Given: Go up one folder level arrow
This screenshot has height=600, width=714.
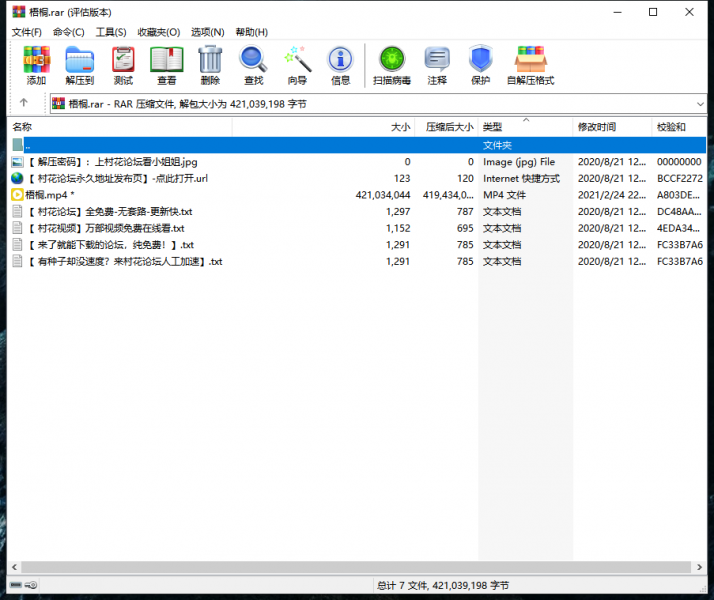Looking at the screenshot, I should coord(23,103).
